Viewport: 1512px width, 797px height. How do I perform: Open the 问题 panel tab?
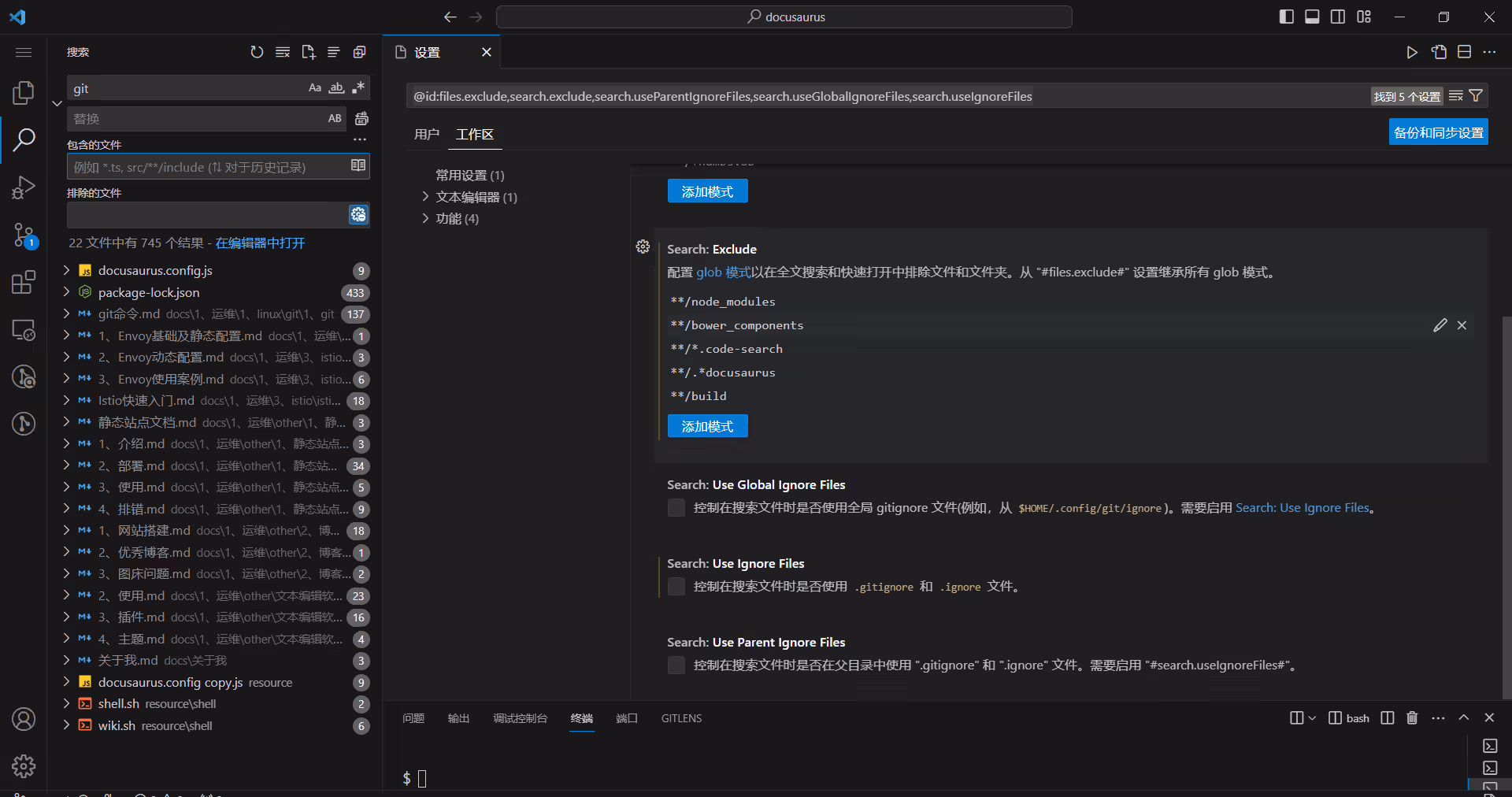click(x=413, y=718)
